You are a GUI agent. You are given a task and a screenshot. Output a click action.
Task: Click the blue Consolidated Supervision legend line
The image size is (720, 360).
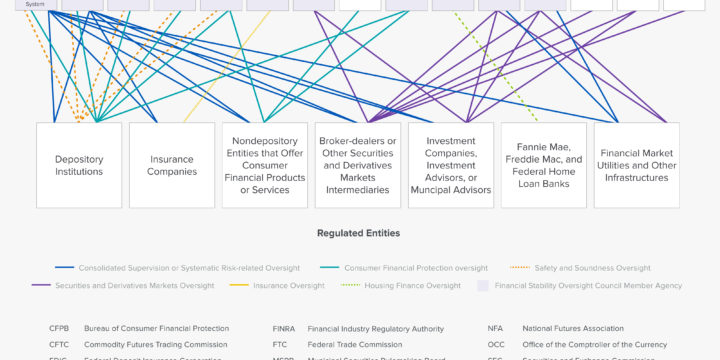[64, 267]
